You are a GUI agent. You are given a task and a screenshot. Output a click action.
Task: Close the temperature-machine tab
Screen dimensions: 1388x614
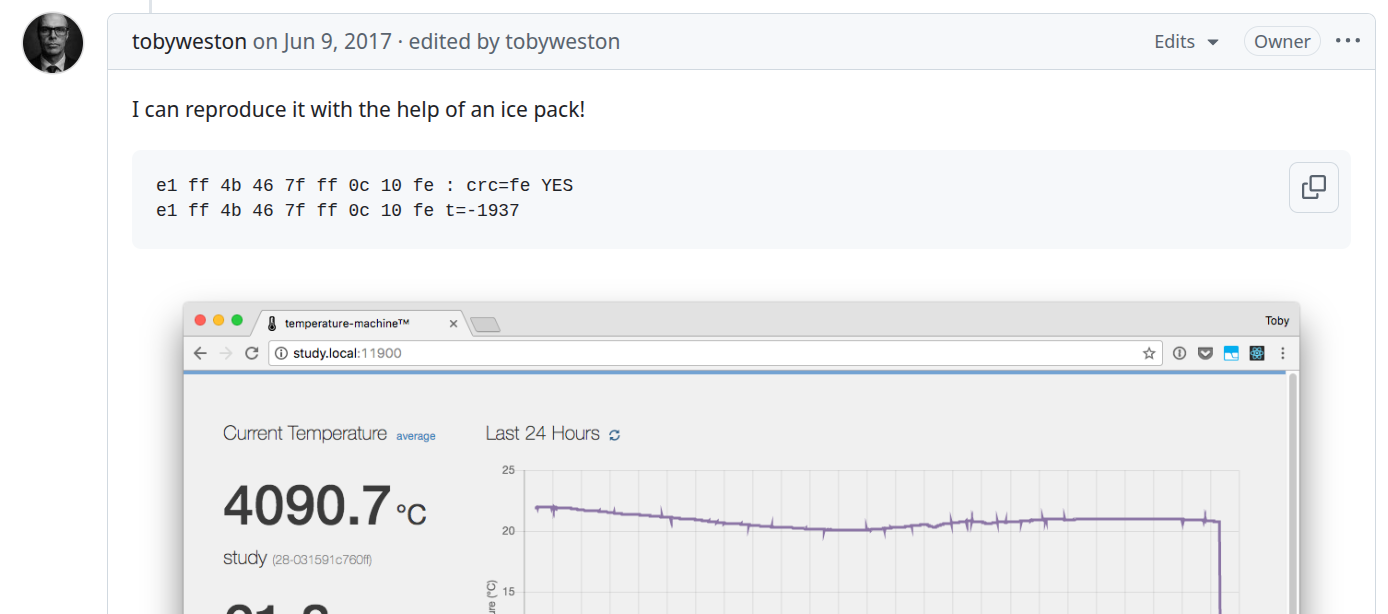453,323
